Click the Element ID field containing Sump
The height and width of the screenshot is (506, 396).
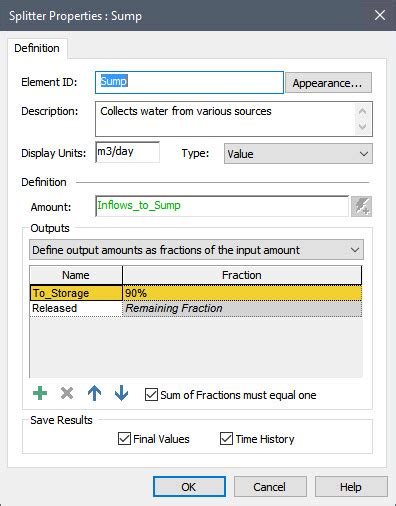[189, 82]
